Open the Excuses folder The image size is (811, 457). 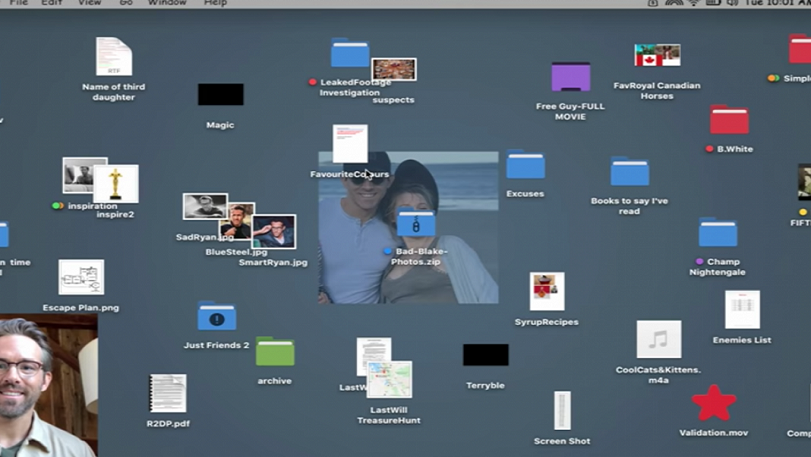point(525,164)
